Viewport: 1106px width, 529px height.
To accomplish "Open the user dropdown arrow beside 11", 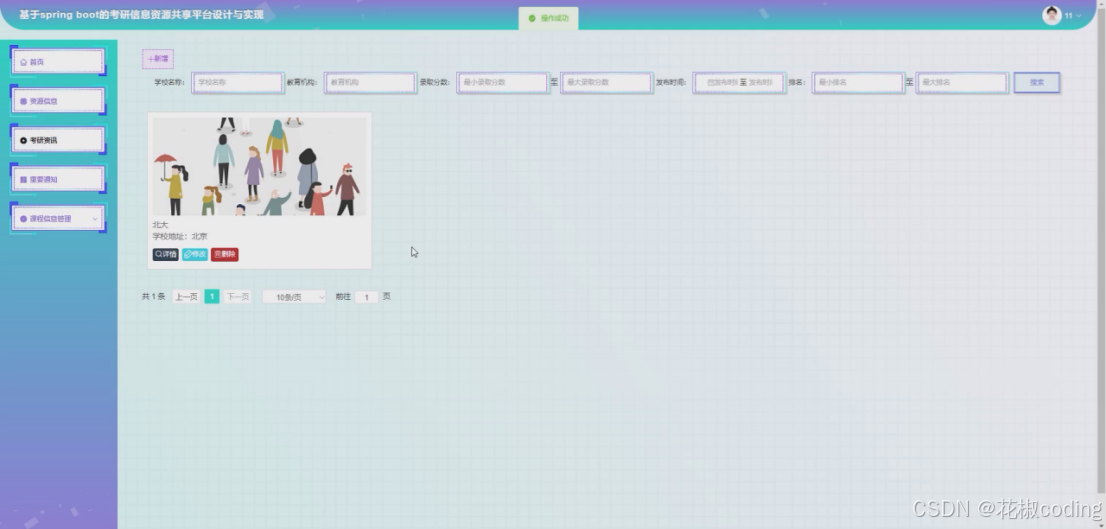I will pyautogui.click(x=1078, y=16).
